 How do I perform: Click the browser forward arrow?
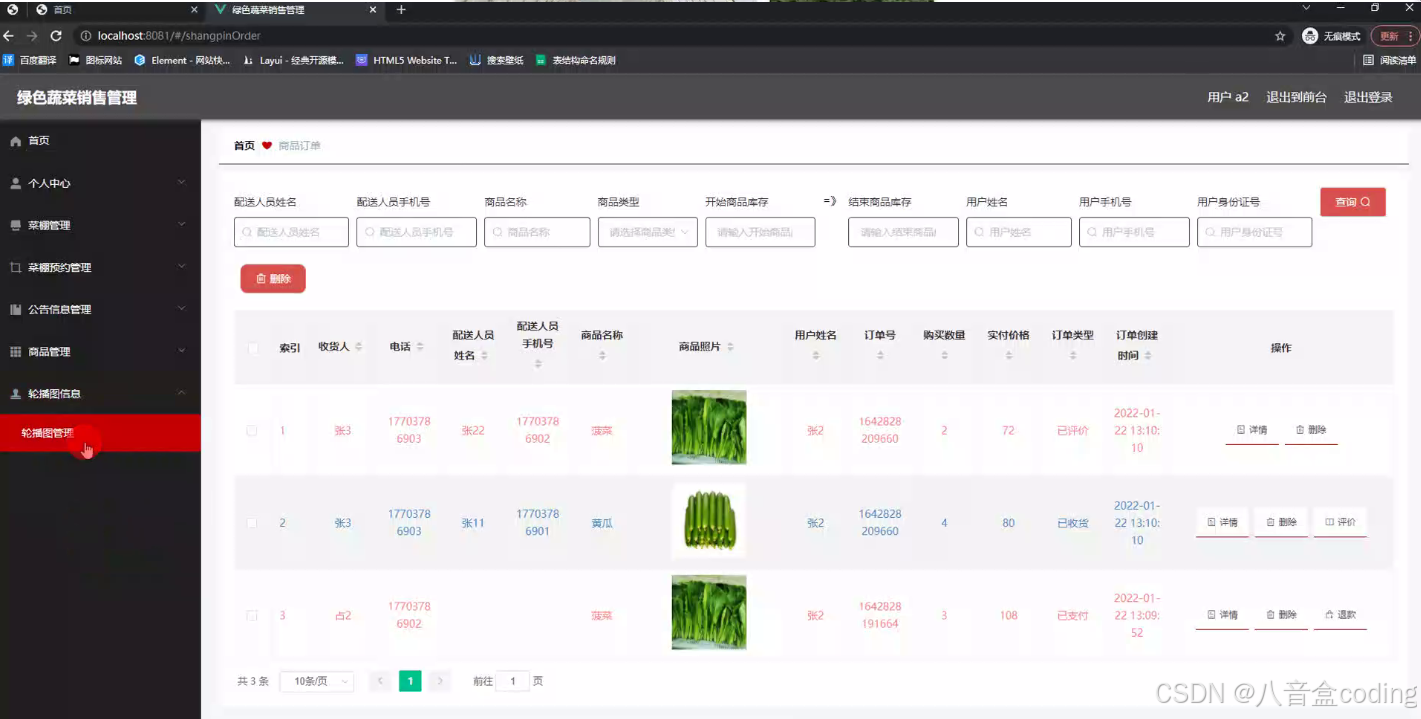point(32,36)
